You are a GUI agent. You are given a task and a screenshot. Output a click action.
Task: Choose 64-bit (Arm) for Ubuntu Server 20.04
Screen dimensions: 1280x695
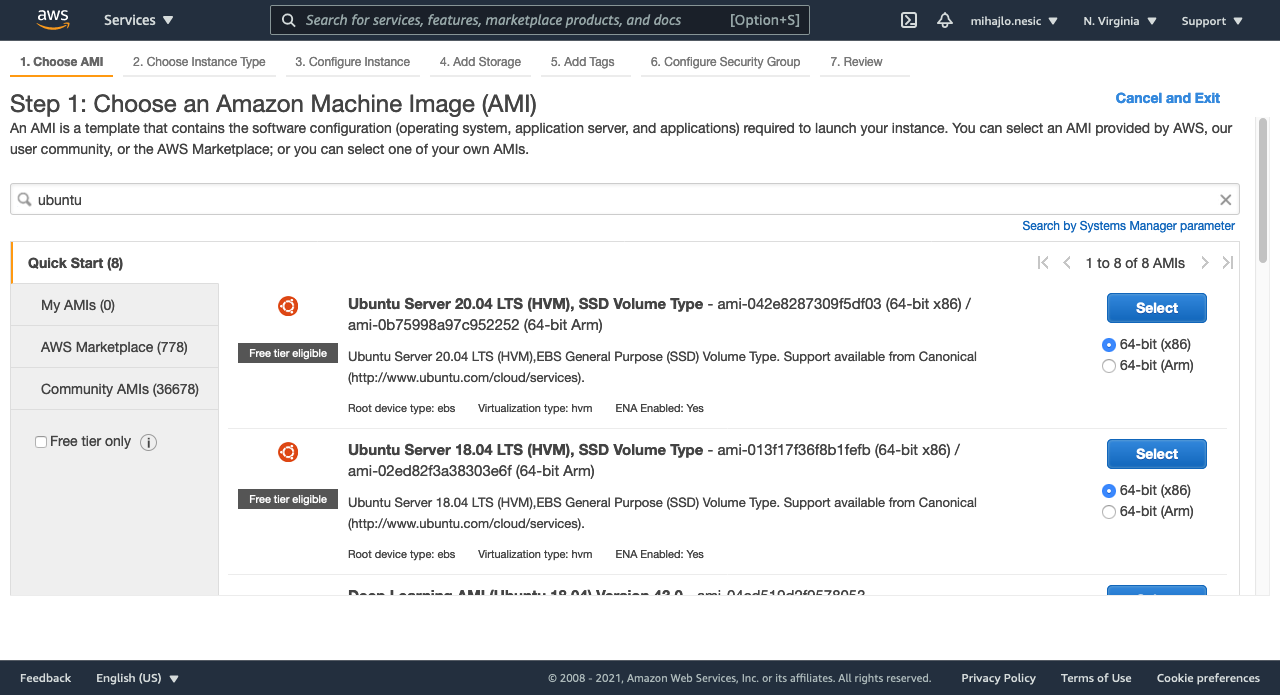pyautogui.click(x=1108, y=366)
